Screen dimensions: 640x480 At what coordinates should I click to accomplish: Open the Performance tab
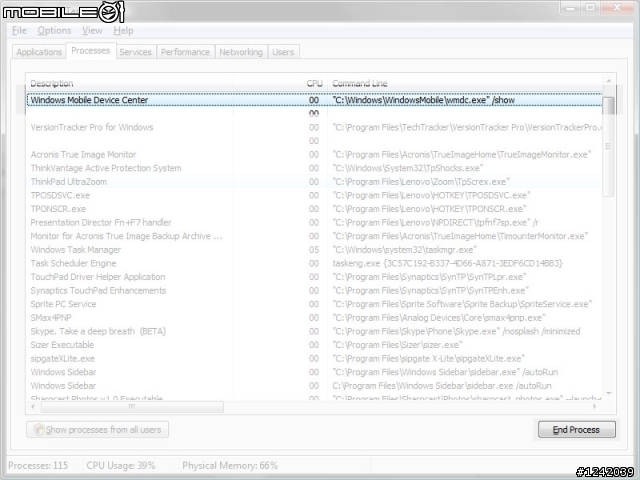point(185,52)
